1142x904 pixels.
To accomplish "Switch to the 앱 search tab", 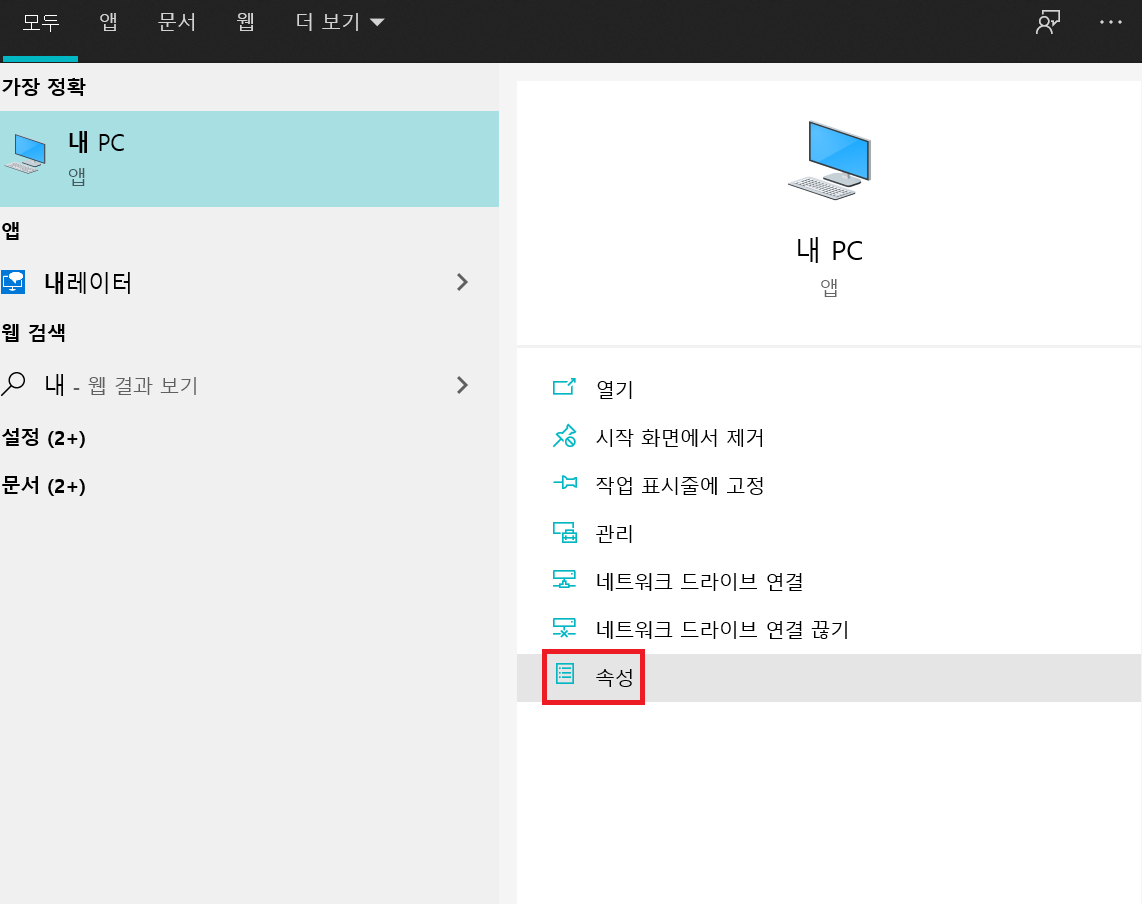I will coord(109,23).
